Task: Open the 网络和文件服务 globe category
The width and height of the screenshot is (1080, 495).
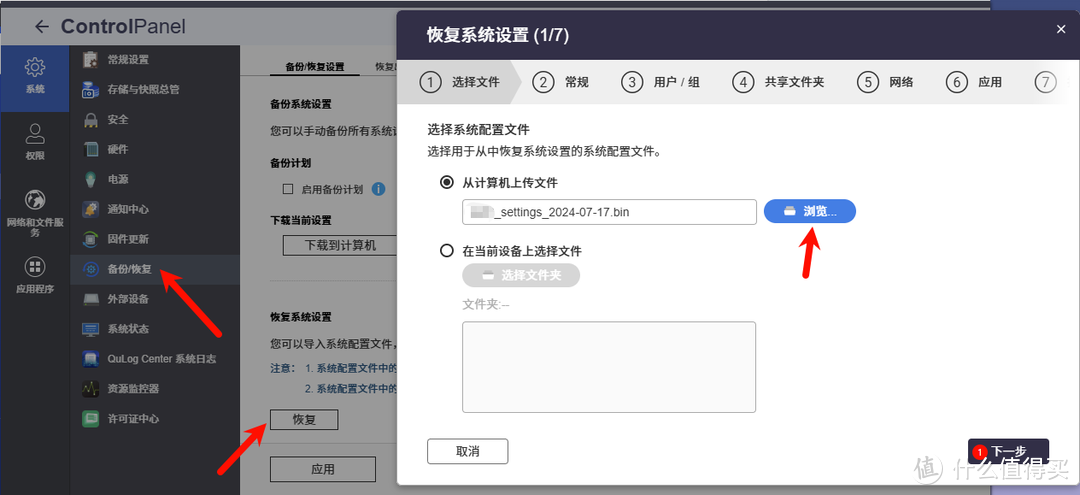Action: [34, 213]
